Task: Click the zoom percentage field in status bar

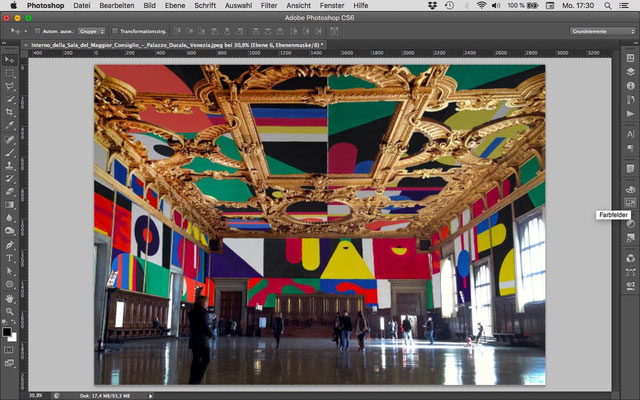Action: click(36, 396)
